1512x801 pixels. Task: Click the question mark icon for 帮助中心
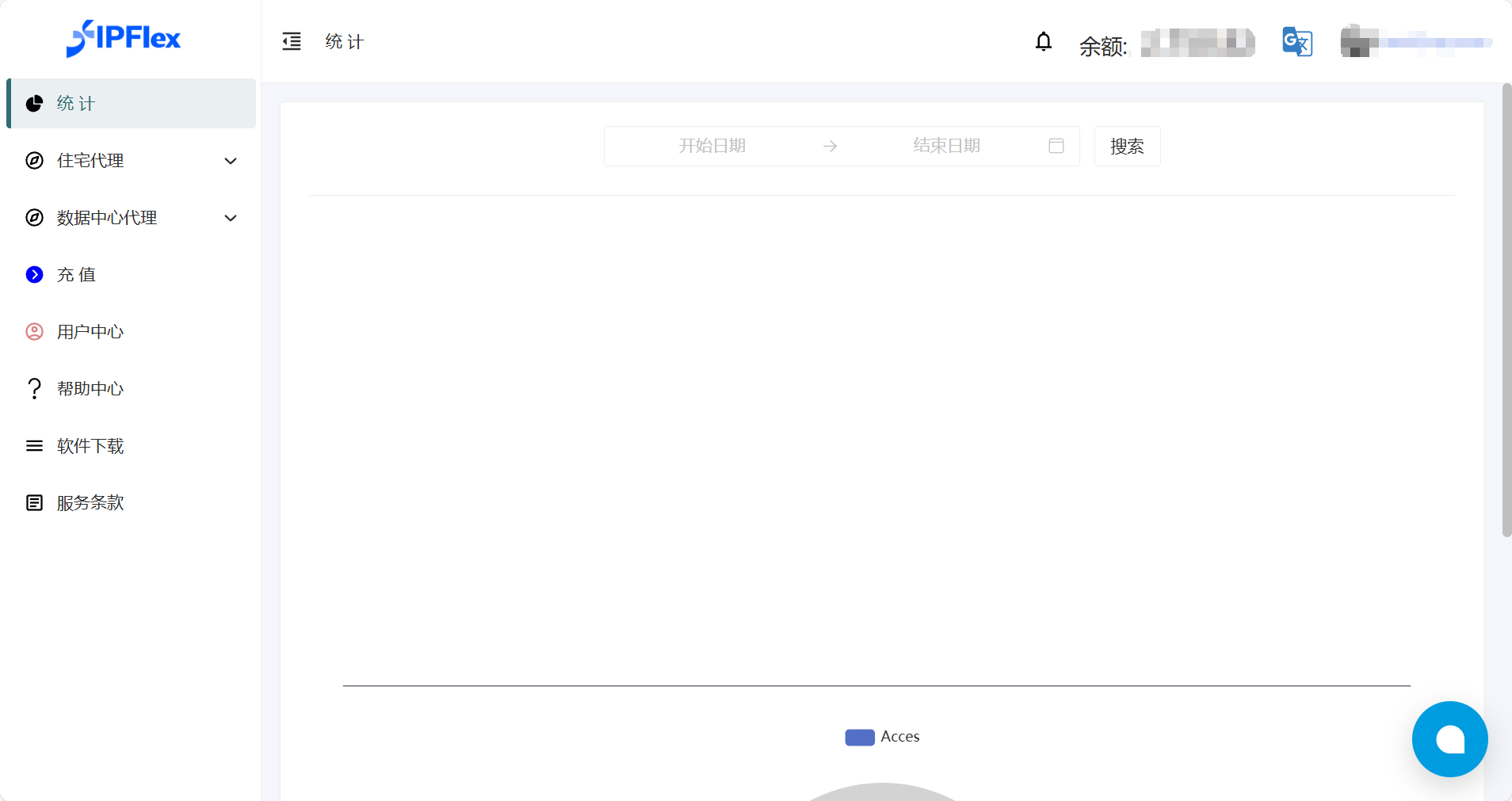tap(34, 389)
